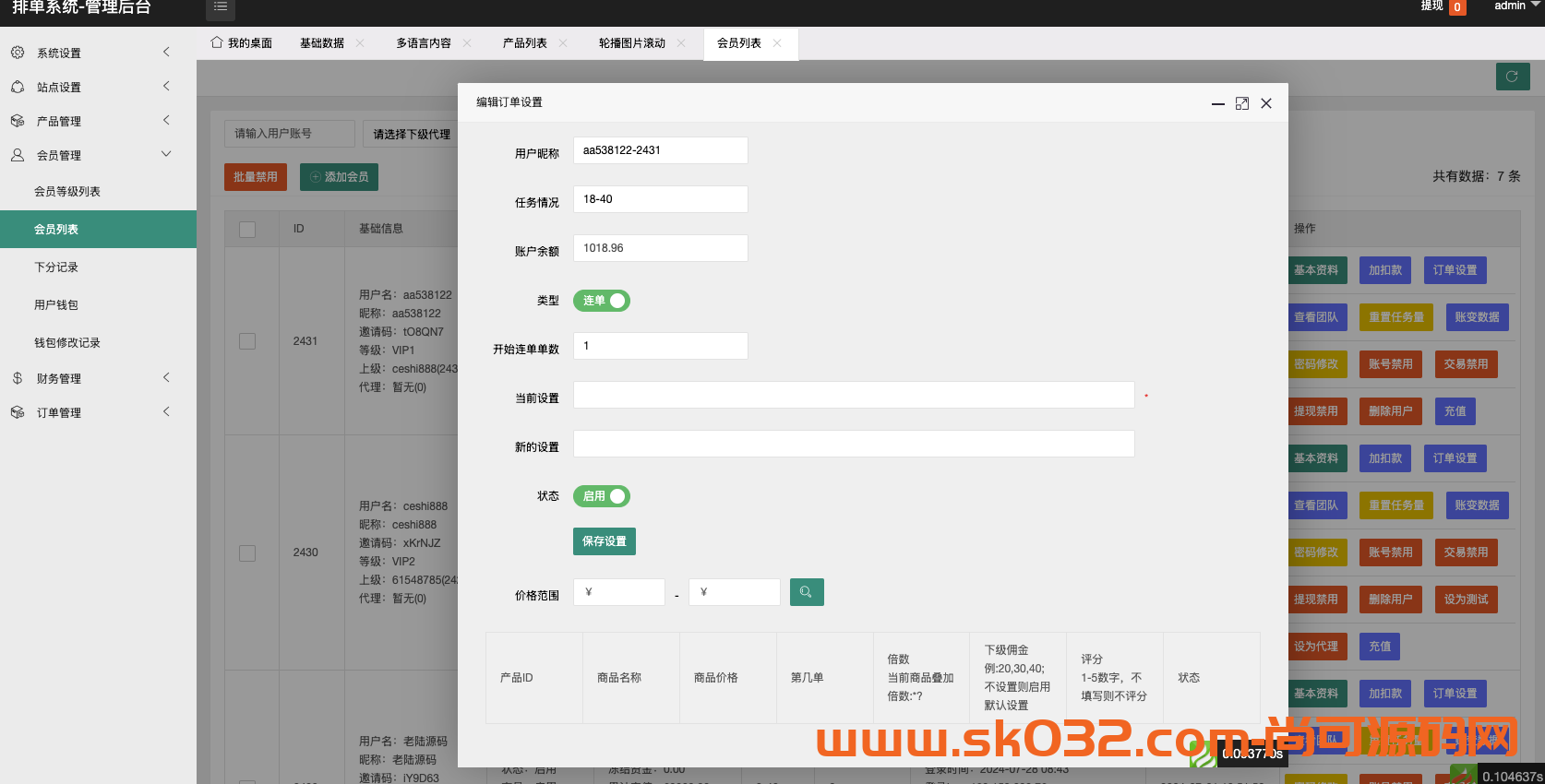Click 重置任务量 for member 2431

pyautogui.click(x=1396, y=317)
